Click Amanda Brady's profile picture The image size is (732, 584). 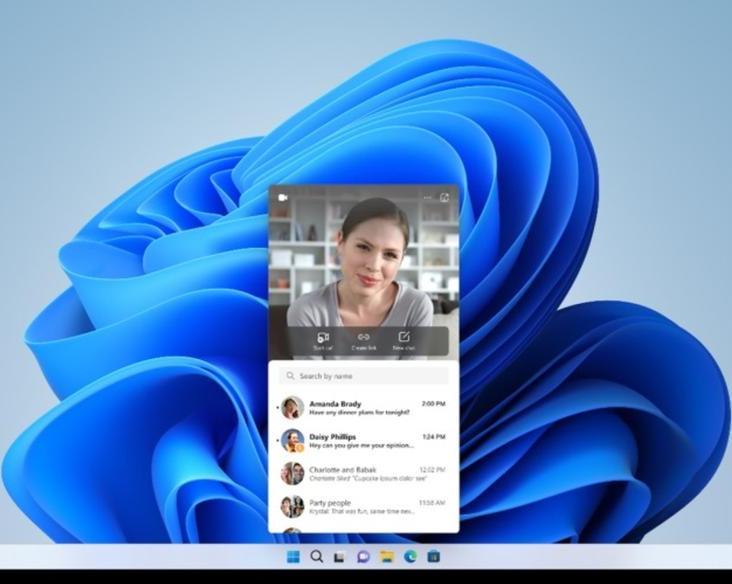293,408
